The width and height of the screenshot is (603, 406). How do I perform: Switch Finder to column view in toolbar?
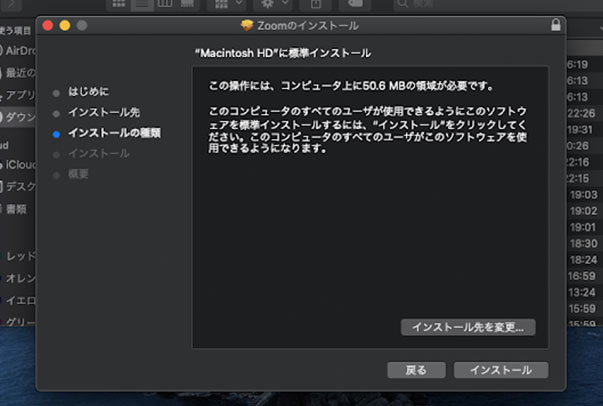coord(165,4)
